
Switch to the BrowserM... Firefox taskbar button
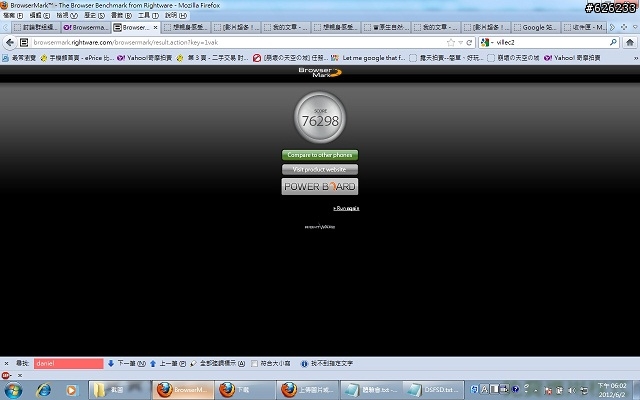coord(183,390)
